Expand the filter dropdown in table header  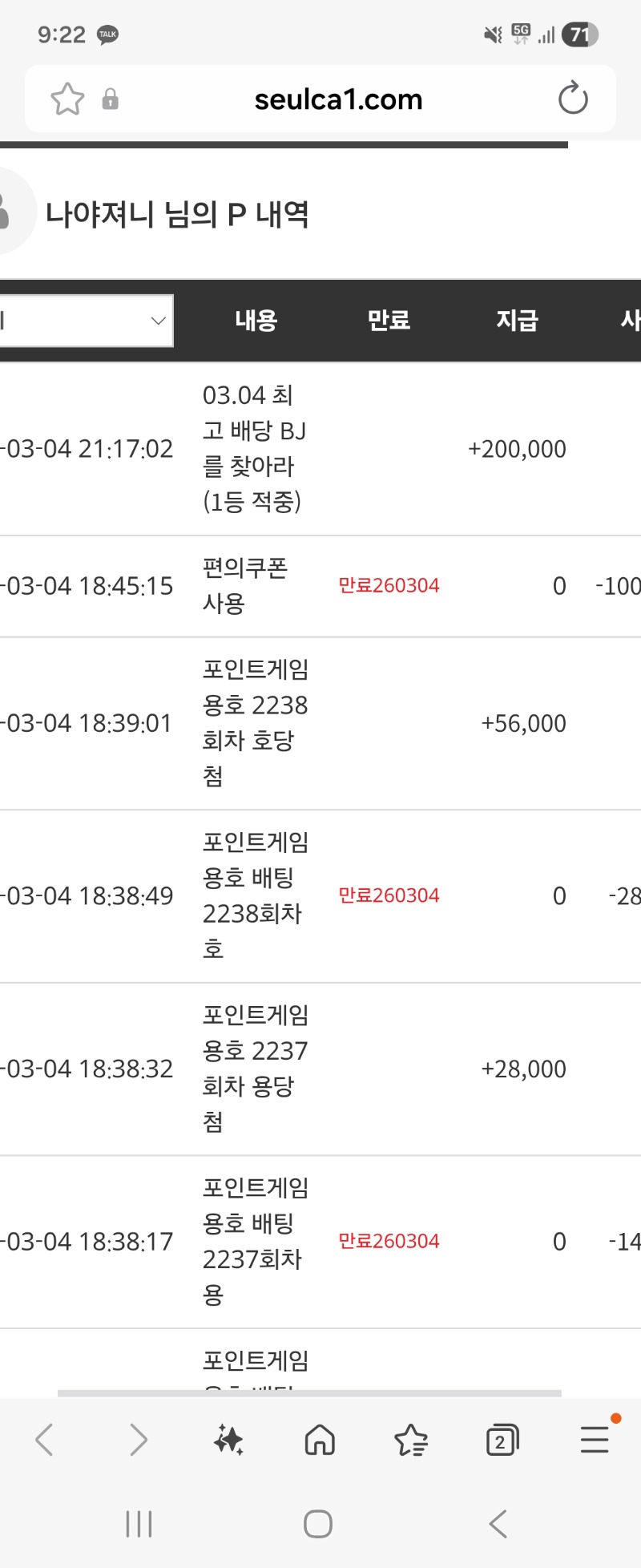pos(85,321)
